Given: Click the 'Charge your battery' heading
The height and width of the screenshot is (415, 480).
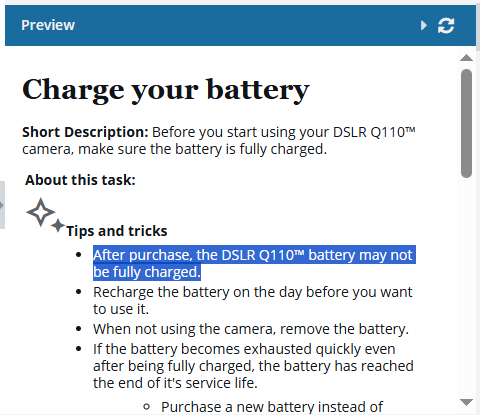Looking at the screenshot, I should pyautogui.click(x=166, y=90).
